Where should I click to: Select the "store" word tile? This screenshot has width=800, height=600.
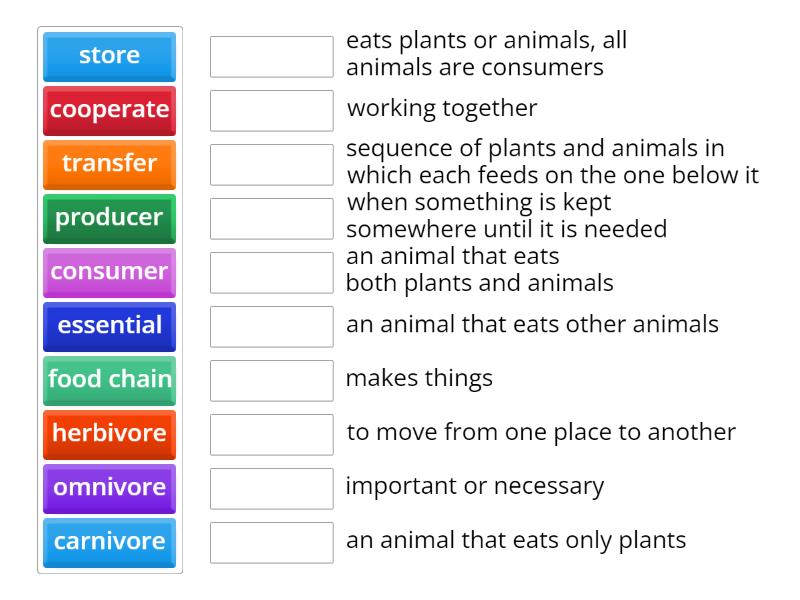pyautogui.click(x=109, y=56)
